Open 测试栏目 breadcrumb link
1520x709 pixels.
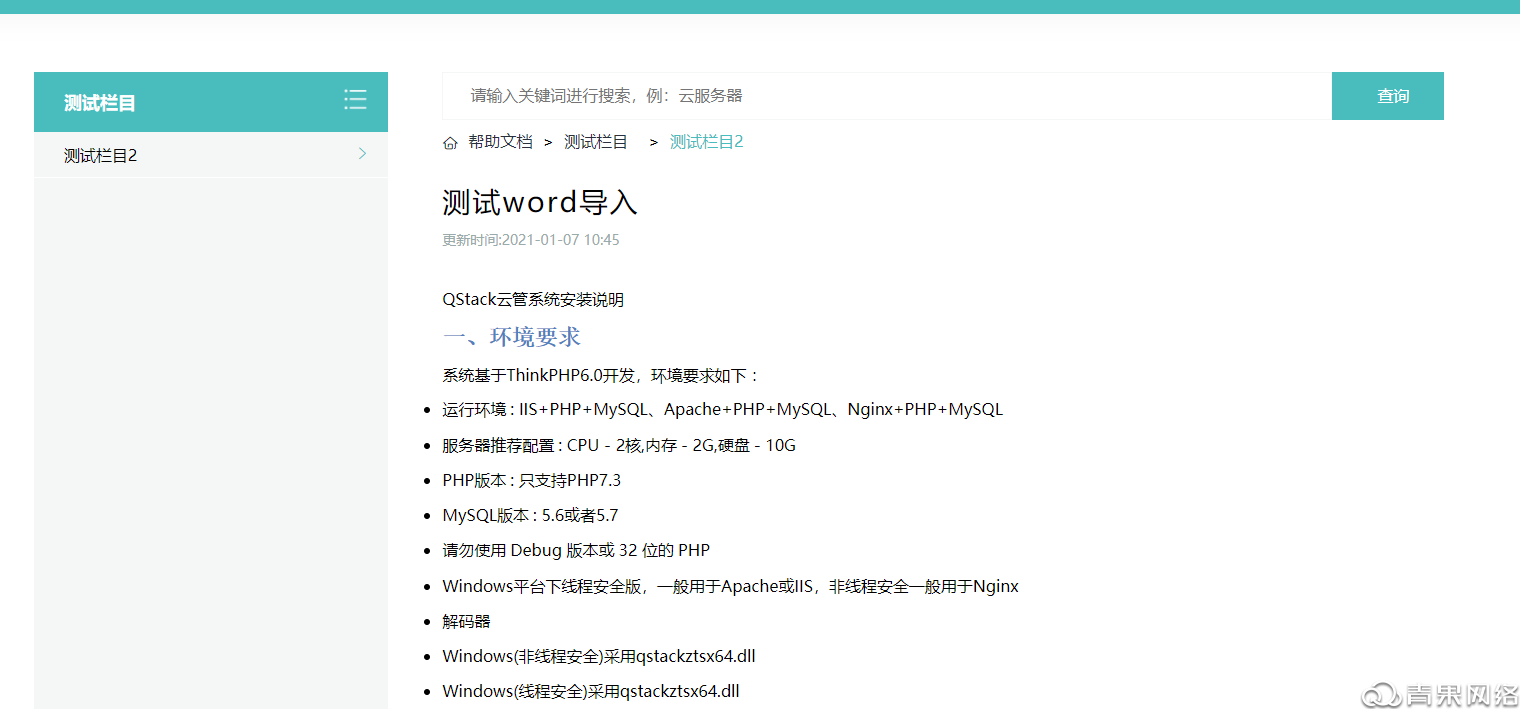click(596, 142)
